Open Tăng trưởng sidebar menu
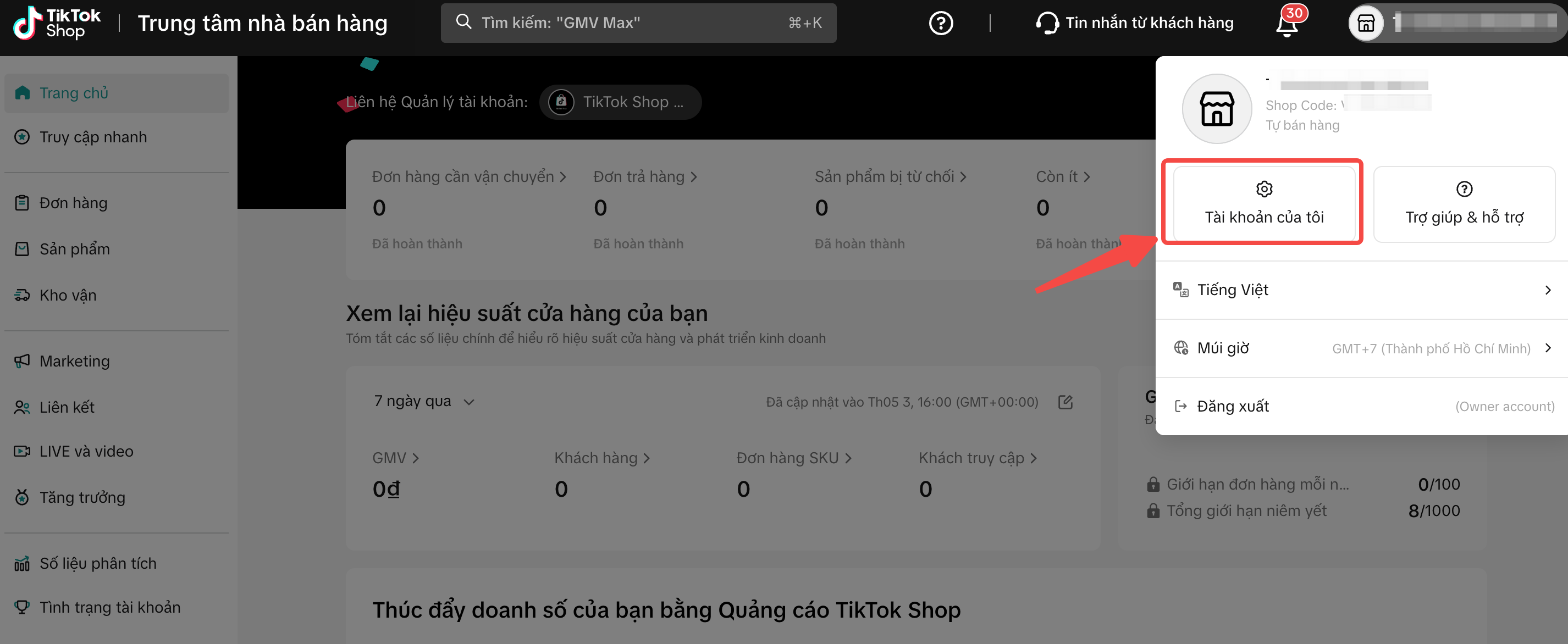Viewport: 1568px width, 644px height. [116, 497]
